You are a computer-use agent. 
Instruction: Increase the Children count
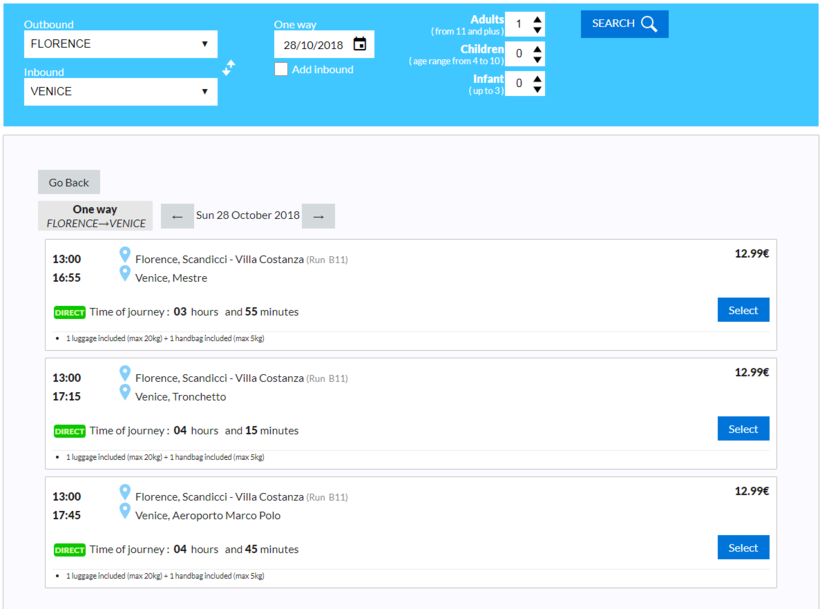click(x=538, y=48)
